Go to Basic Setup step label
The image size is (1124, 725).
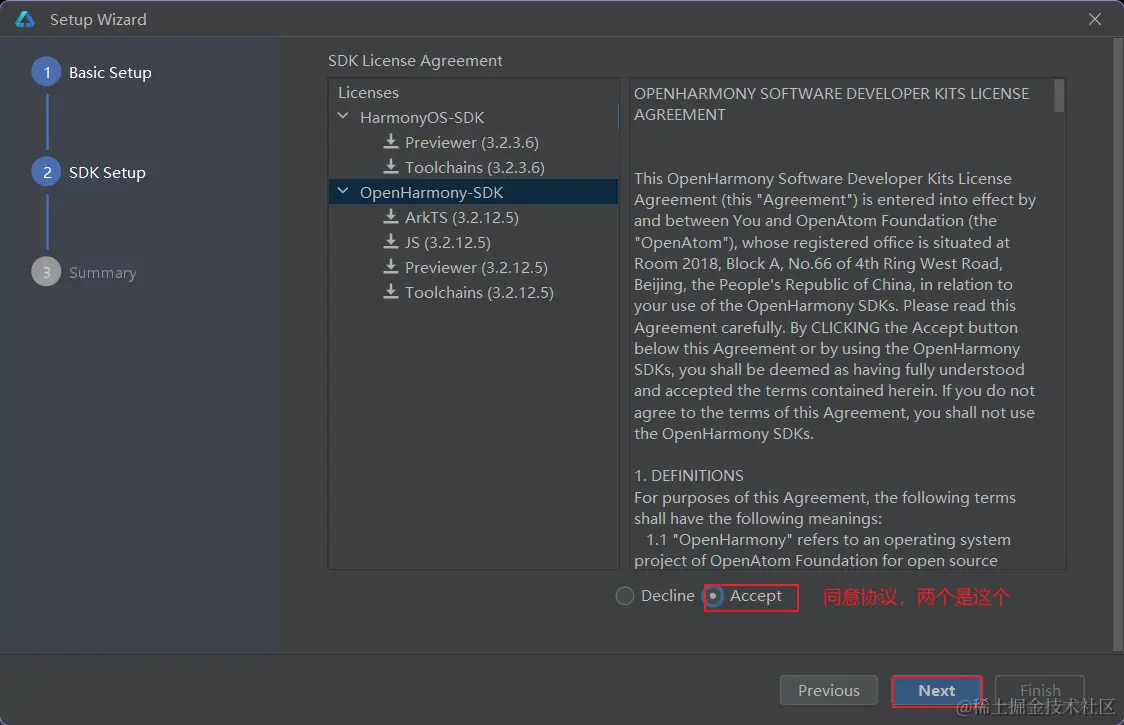pos(110,72)
